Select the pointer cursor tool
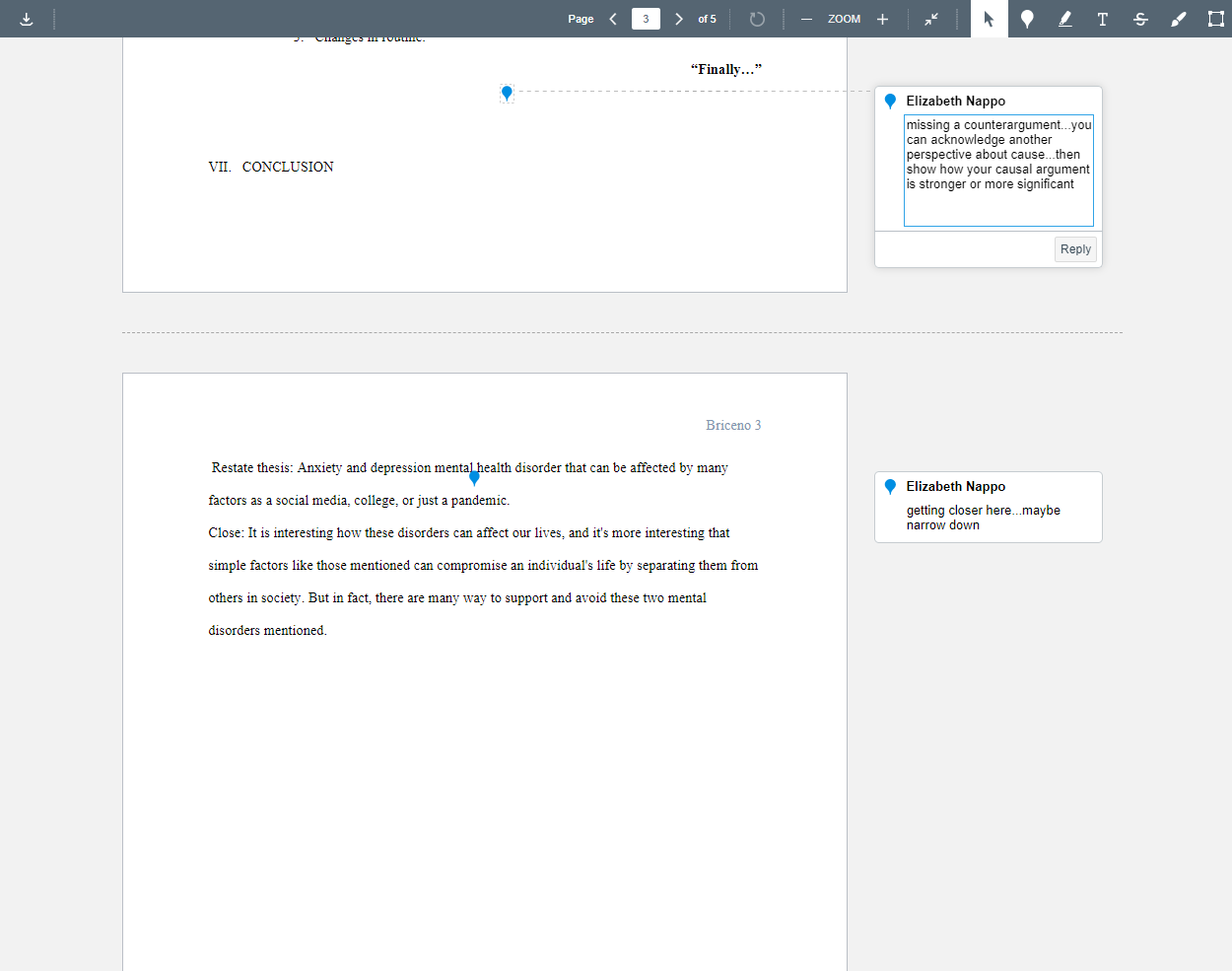 coord(989,19)
